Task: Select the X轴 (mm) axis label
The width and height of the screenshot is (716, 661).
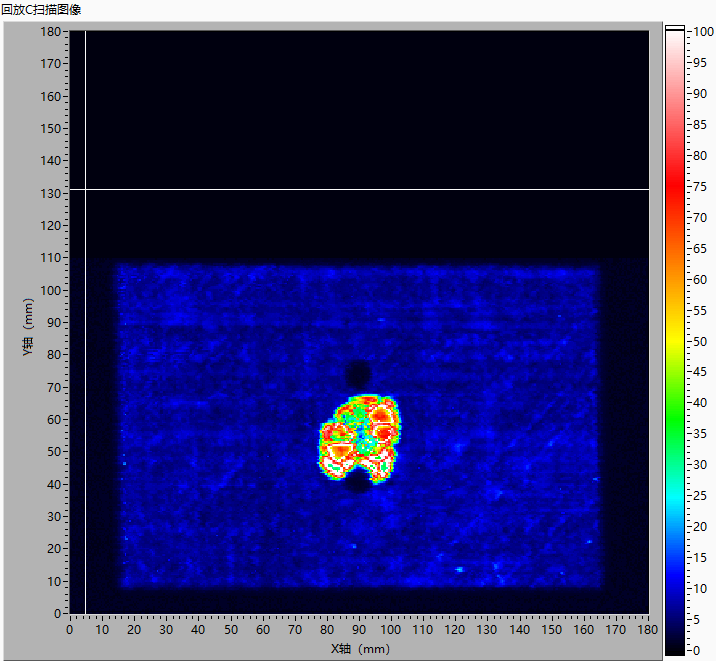Action: 359,649
